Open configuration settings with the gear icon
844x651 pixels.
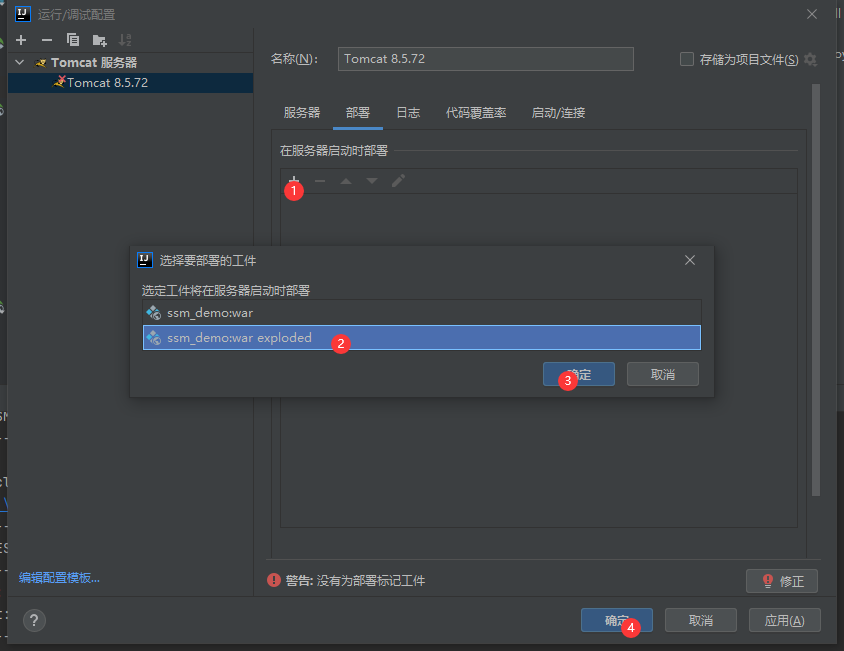point(810,59)
